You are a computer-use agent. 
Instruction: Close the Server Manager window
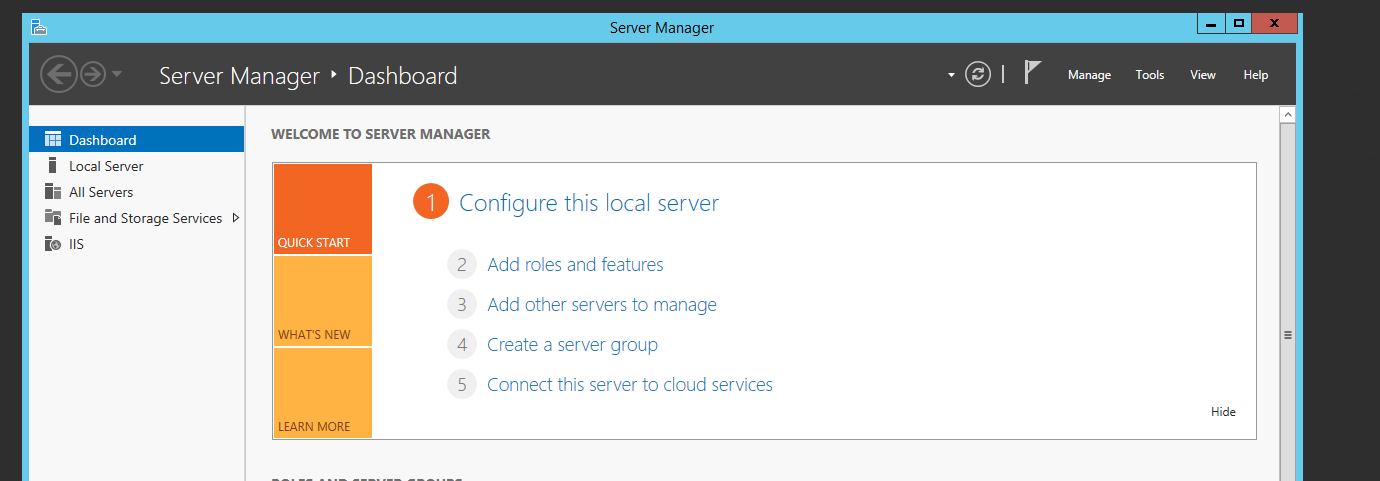1275,23
